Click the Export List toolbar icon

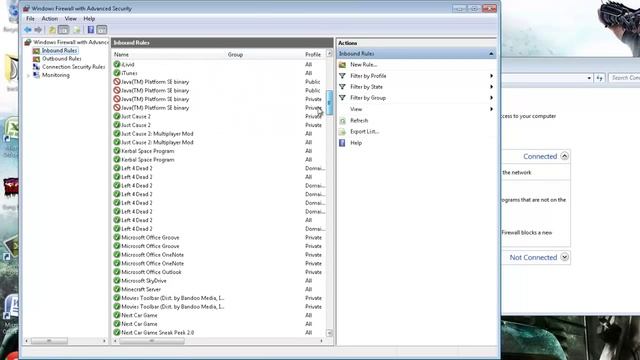point(76,30)
